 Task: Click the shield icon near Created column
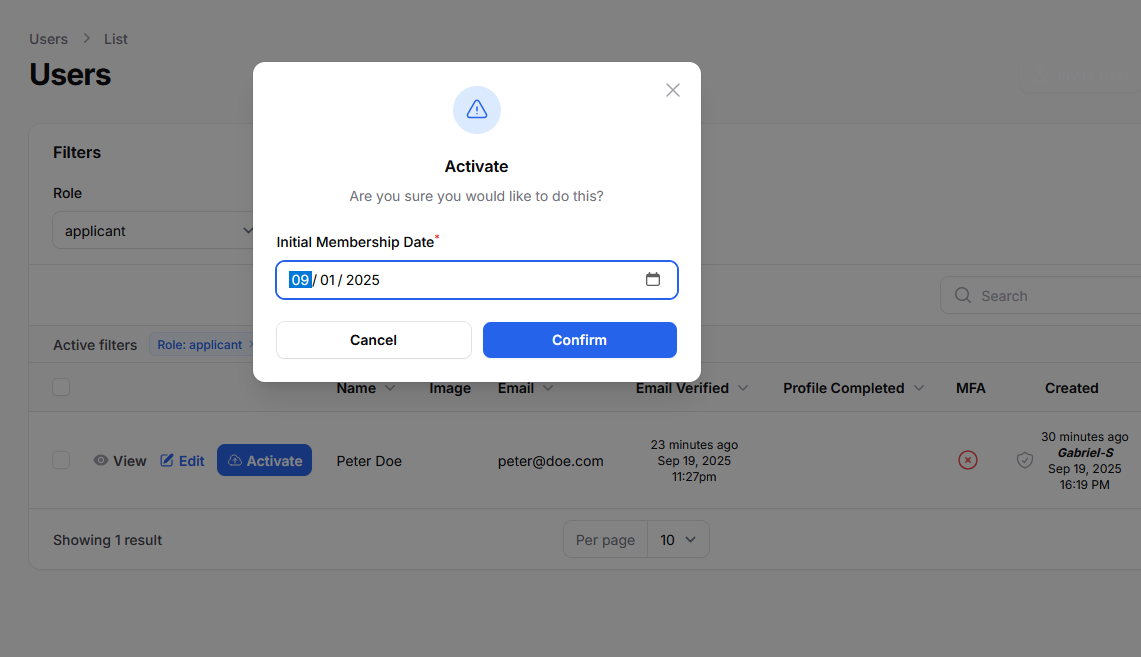coord(1025,460)
